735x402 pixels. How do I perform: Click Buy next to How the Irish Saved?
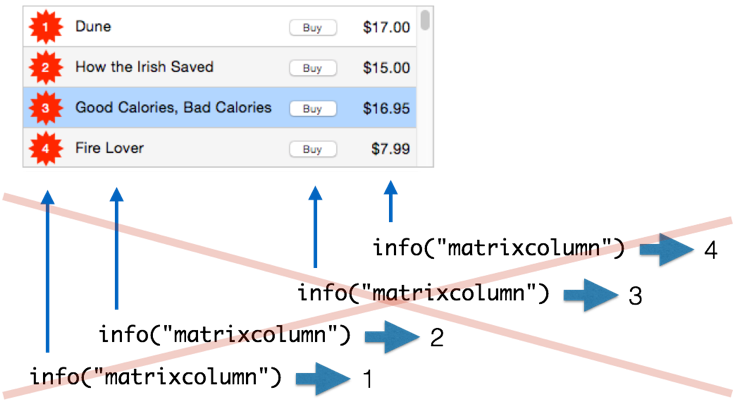click(313, 68)
